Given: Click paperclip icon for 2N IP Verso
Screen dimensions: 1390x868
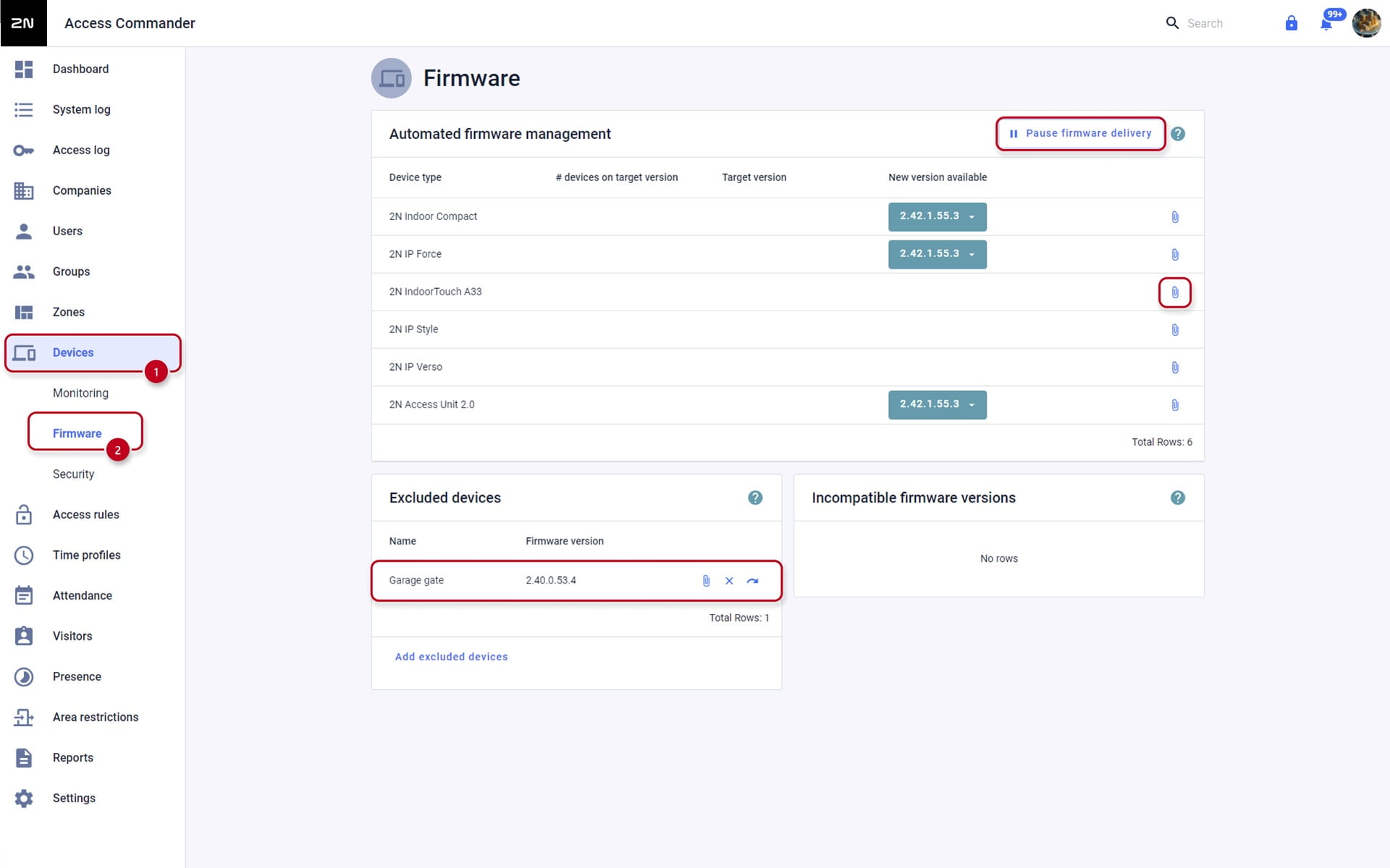Looking at the screenshot, I should 1175,368.
